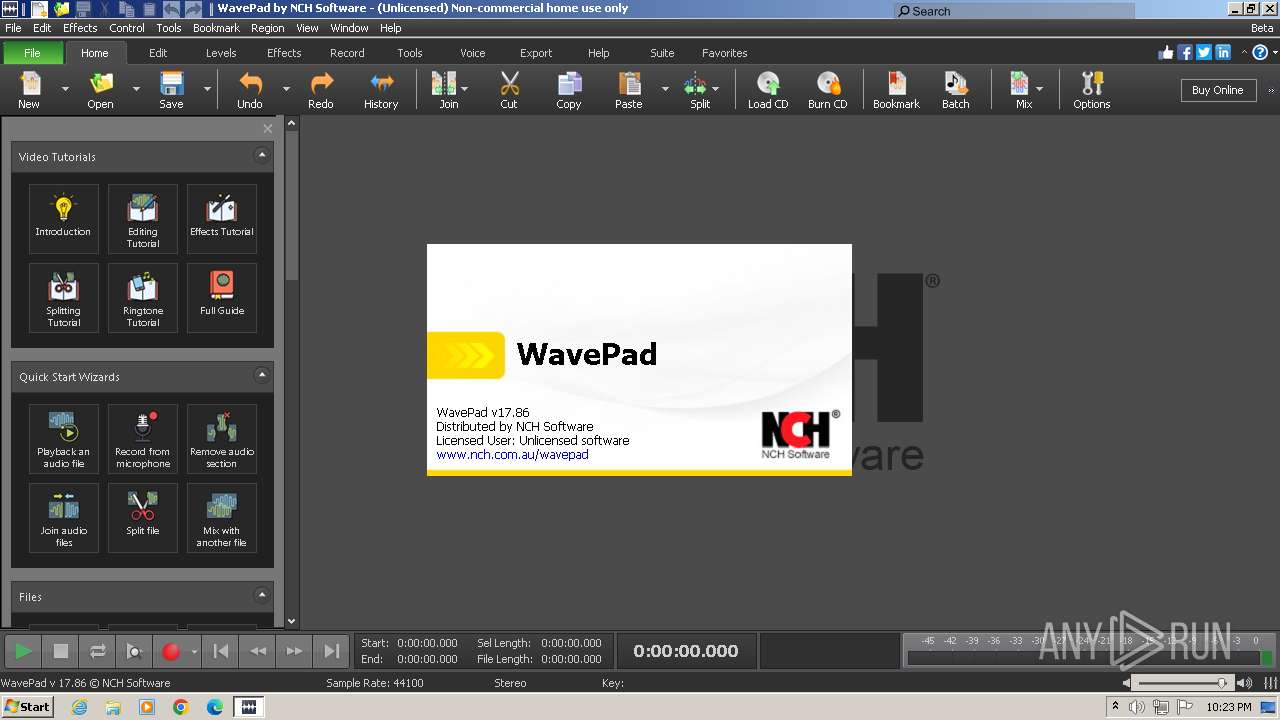
Task: Start the Mix with another file wizard
Action: (x=222, y=517)
